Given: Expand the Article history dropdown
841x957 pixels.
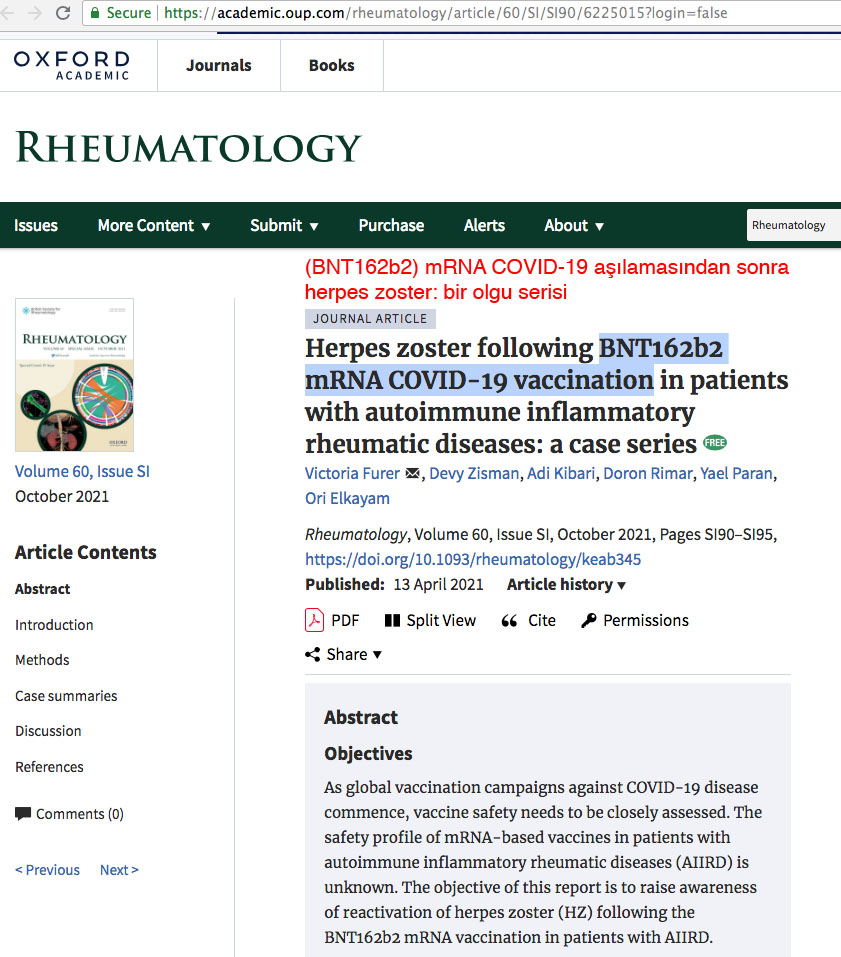Looking at the screenshot, I should coord(566,585).
